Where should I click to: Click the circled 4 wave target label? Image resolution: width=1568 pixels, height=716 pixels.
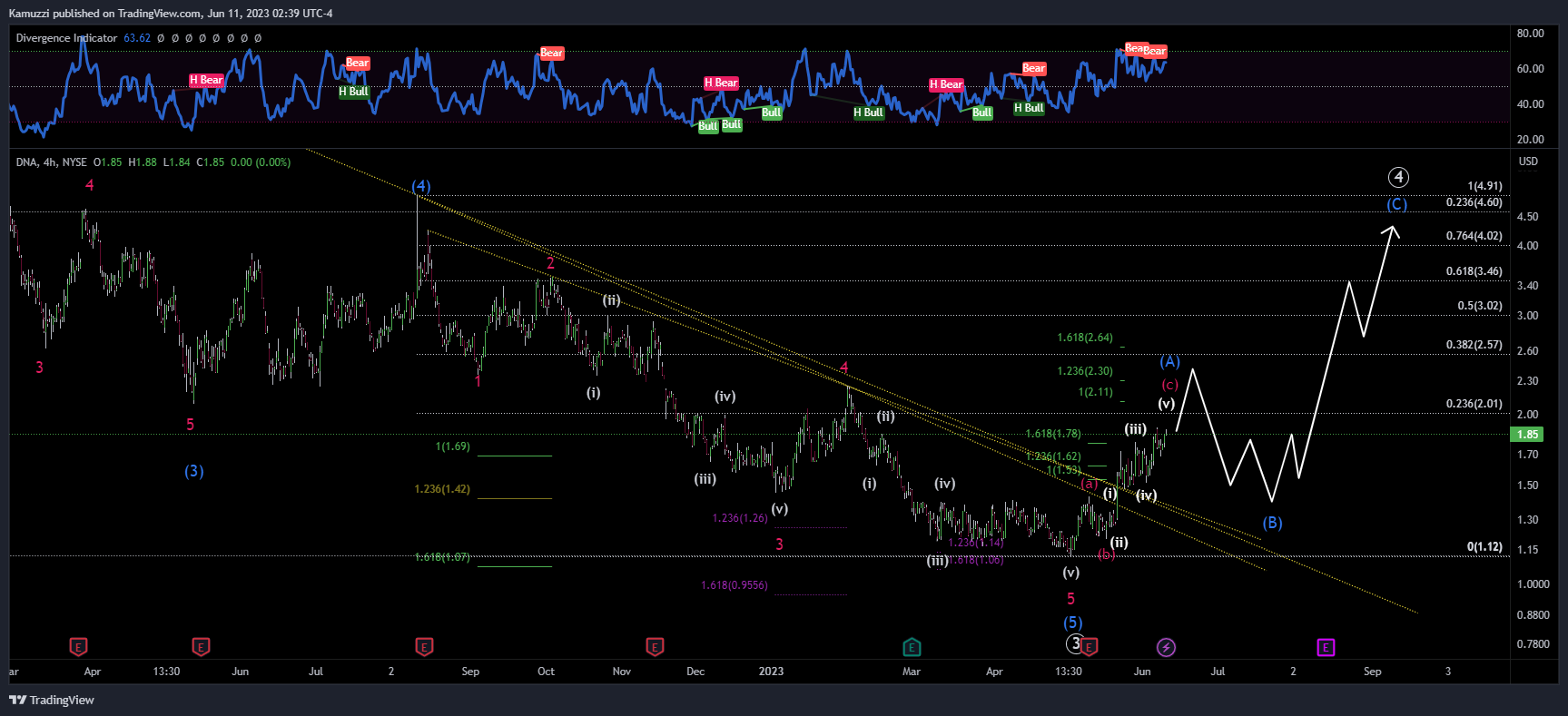click(x=1398, y=177)
